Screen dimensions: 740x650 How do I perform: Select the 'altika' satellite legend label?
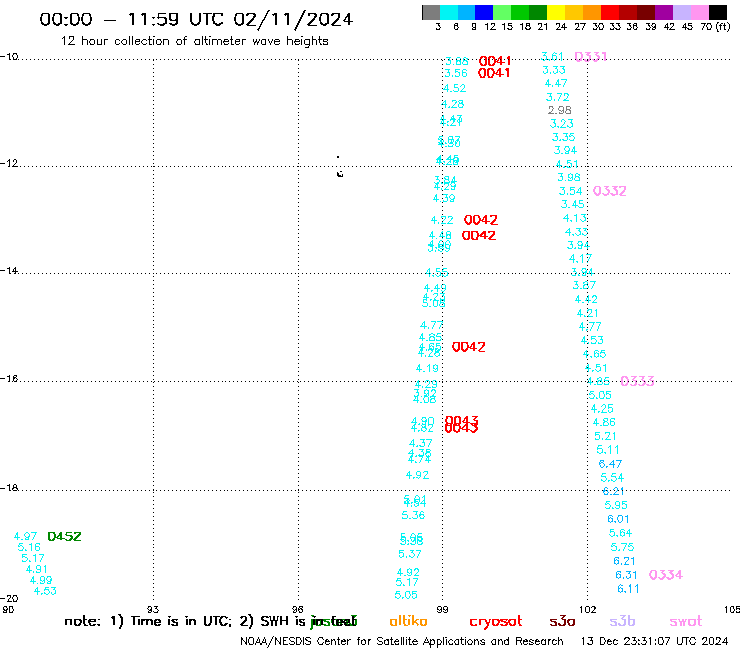408,621
